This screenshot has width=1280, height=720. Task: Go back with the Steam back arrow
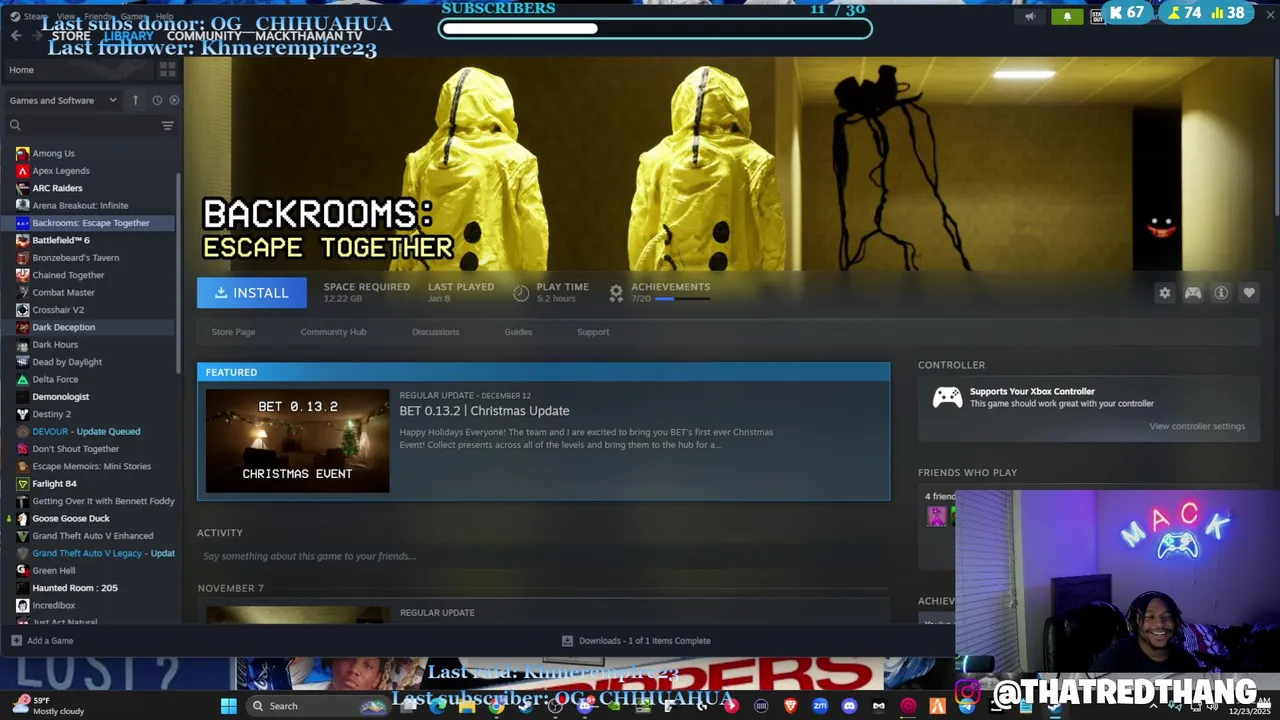point(16,36)
